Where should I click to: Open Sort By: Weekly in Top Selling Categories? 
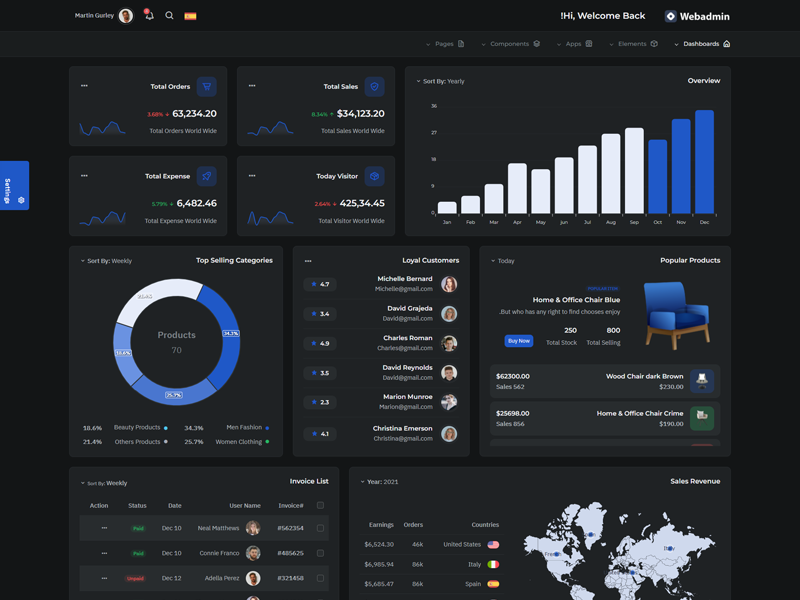click(x=106, y=261)
